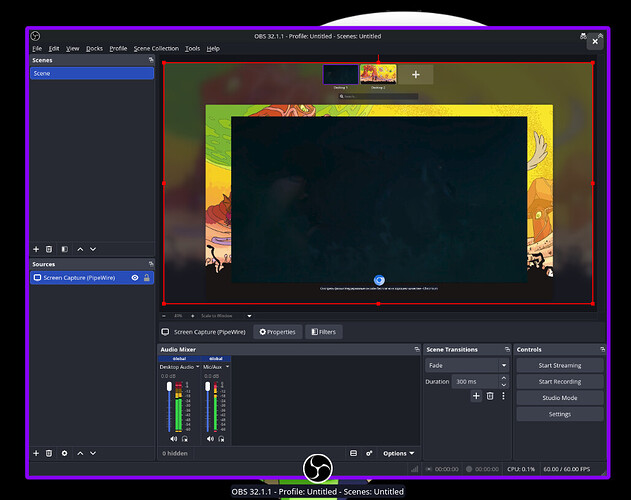Move the scene down in the Scenes list
Image resolution: width=631 pixels, height=500 pixels.
(93, 249)
